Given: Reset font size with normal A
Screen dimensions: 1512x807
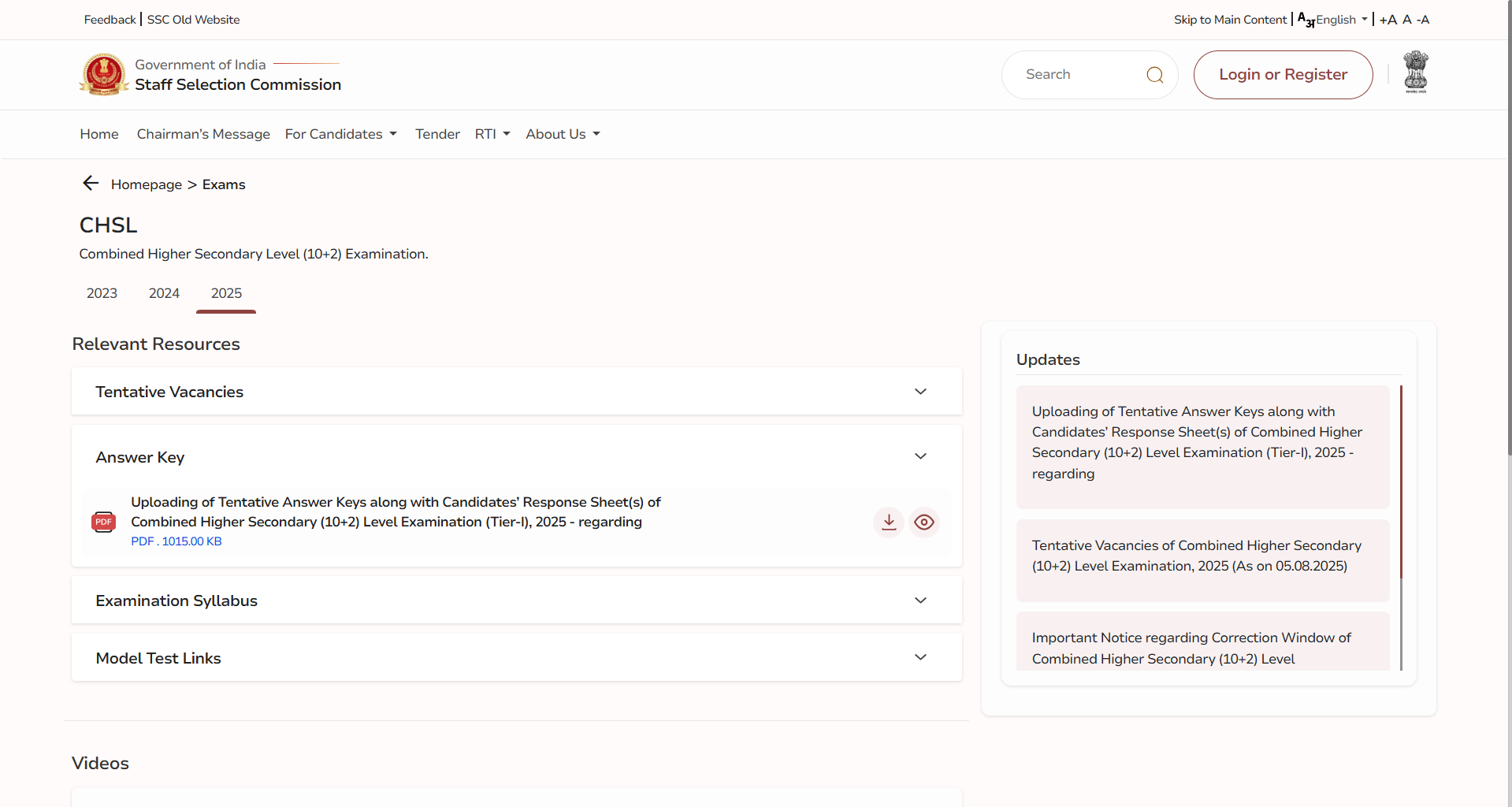Looking at the screenshot, I should coord(1406,20).
